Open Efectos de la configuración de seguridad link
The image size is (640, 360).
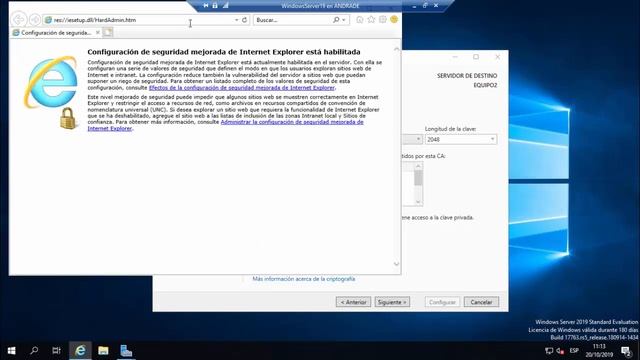(242, 88)
